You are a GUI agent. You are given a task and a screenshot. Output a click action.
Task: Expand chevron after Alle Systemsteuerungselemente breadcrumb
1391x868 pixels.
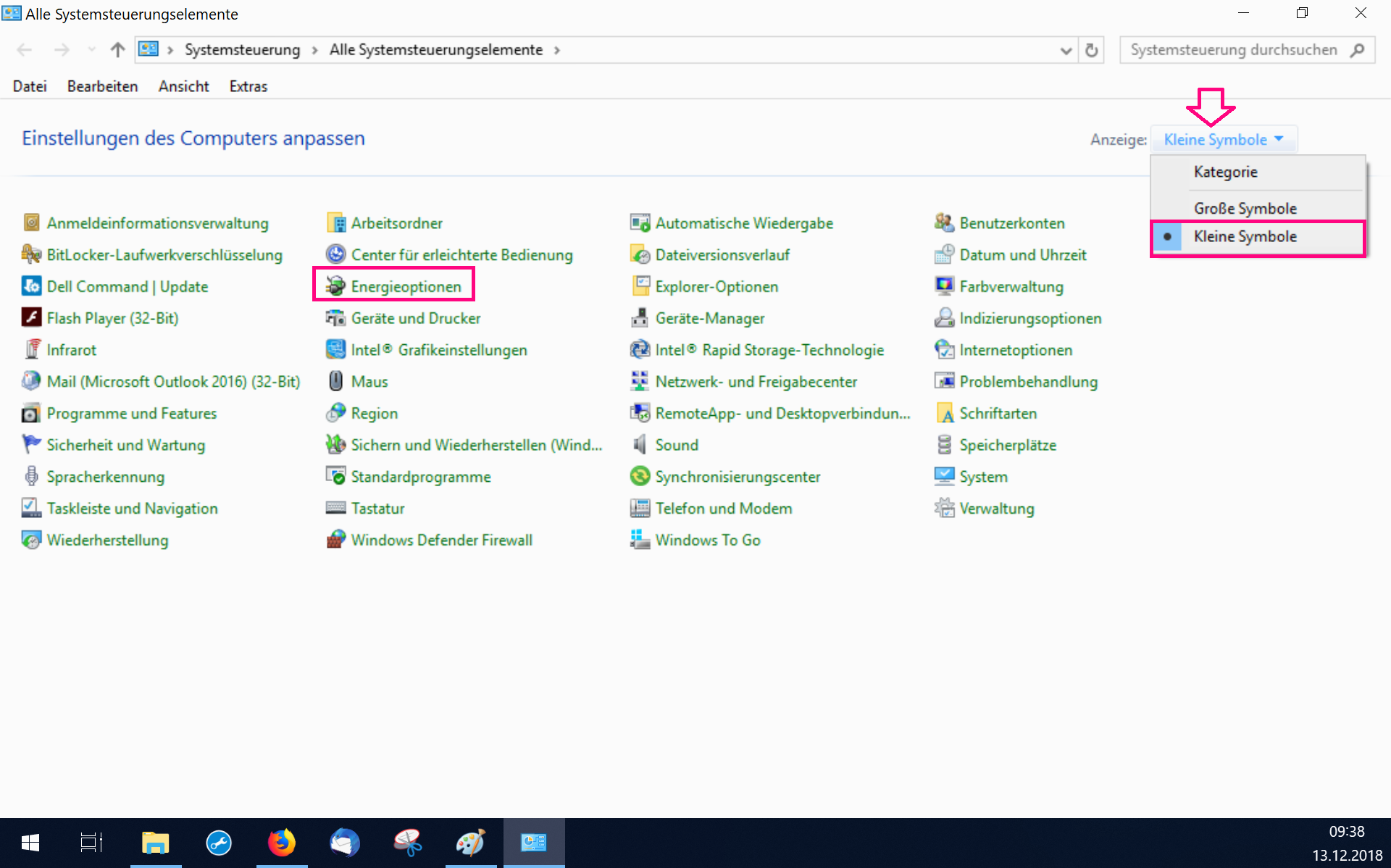pyautogui.click(x=557, y=50)
